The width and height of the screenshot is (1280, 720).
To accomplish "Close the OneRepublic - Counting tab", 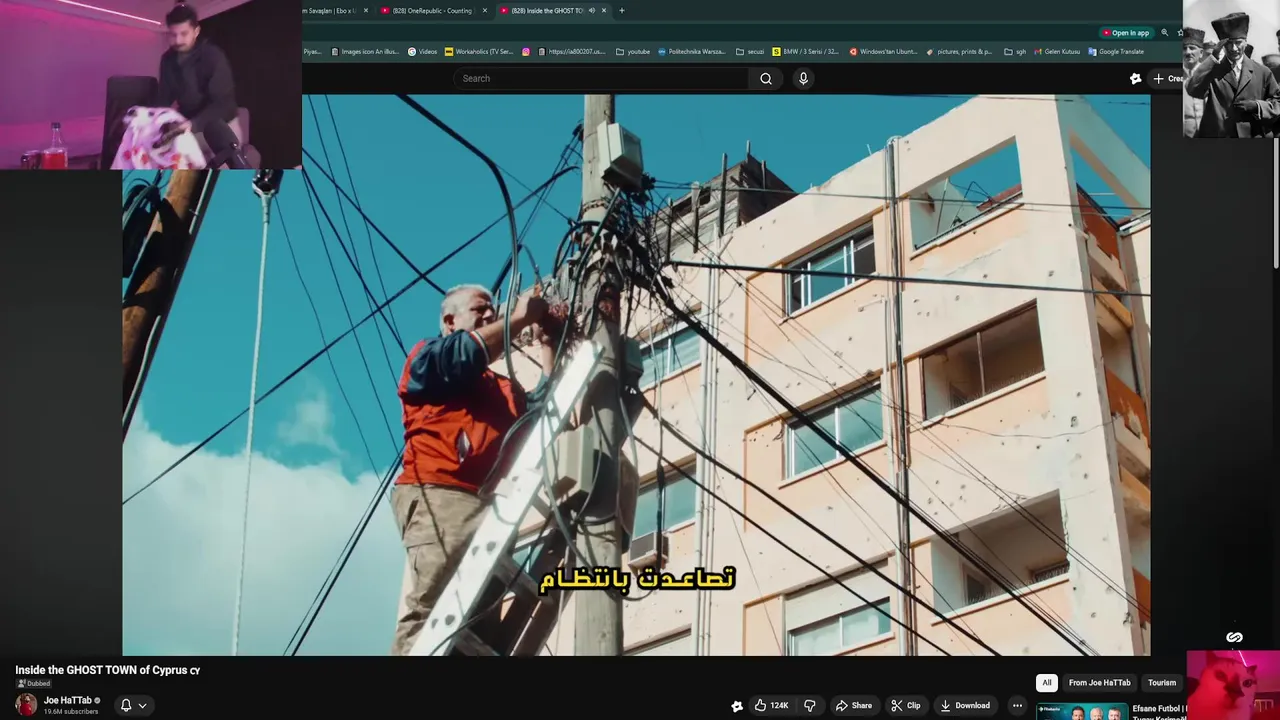I will point(485,11).
